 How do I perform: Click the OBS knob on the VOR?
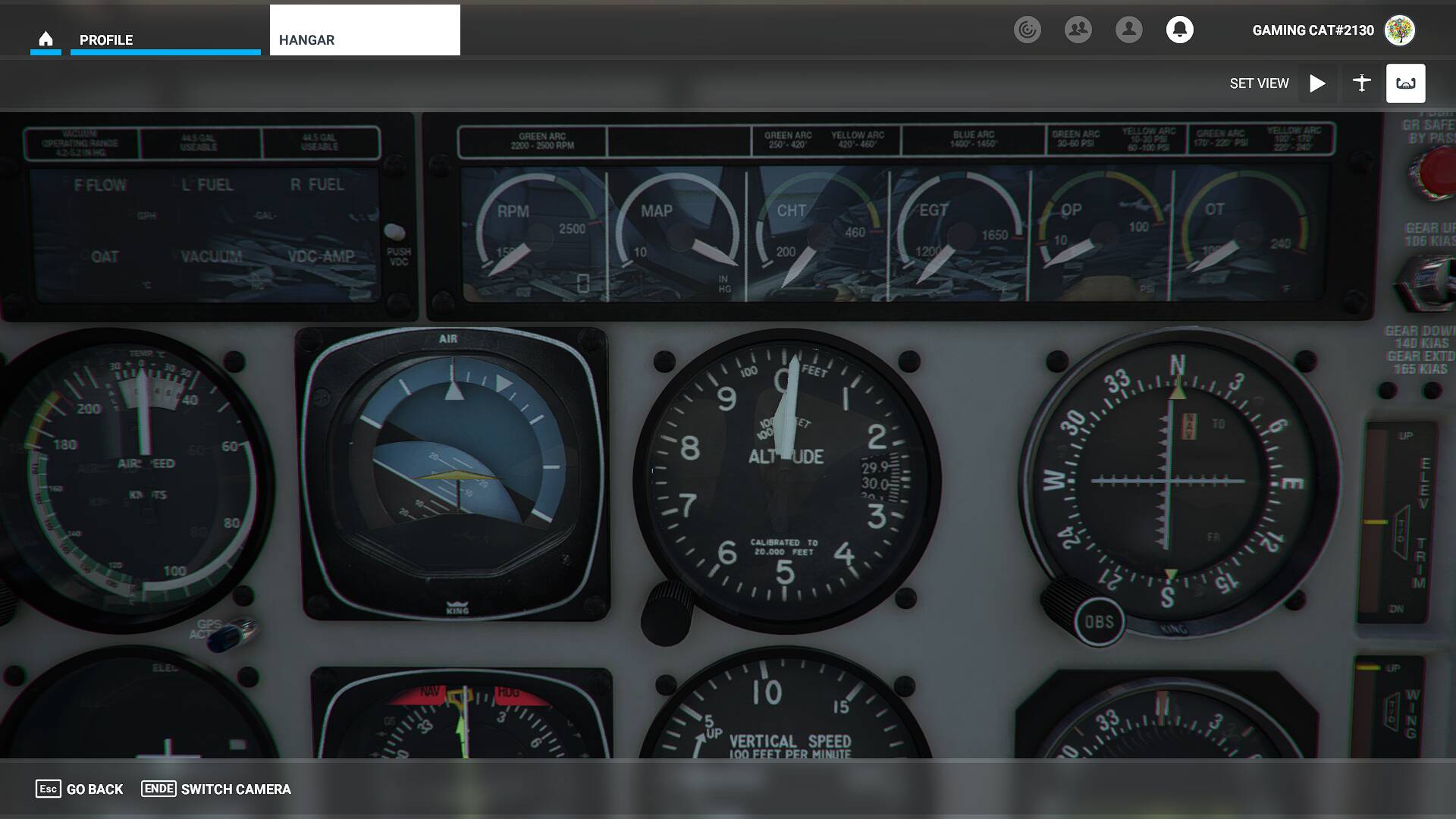pyautogui.click(x=1098, y=622)
